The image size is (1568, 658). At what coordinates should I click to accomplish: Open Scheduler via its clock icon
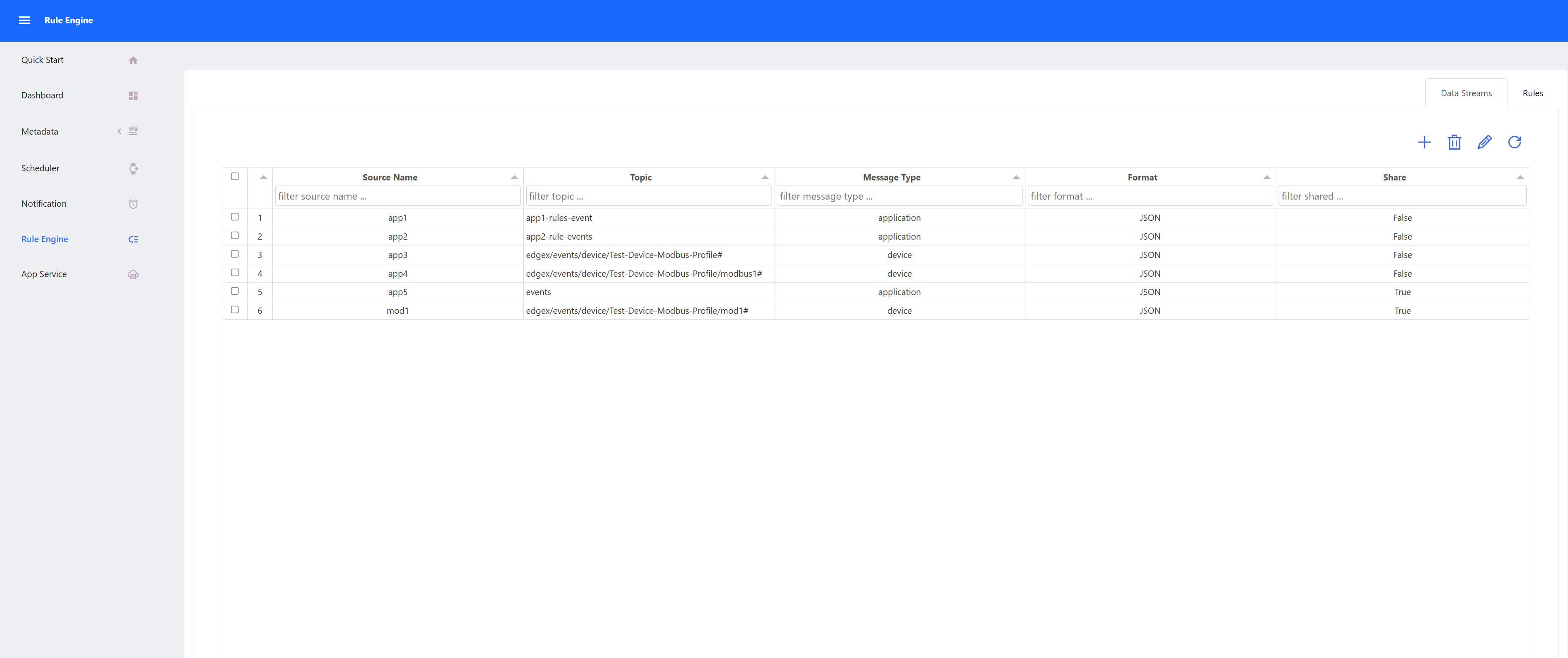(133, 168)
